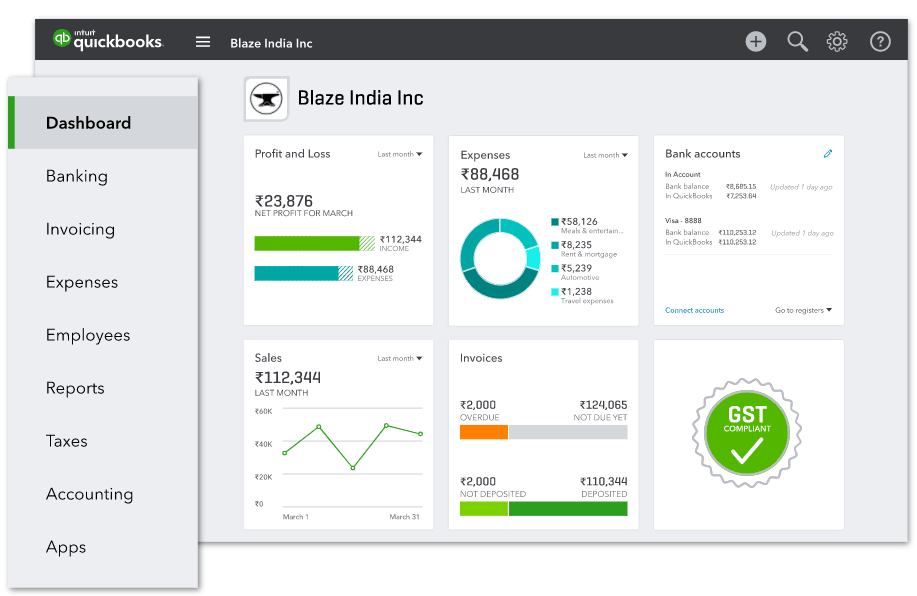Click the QuickBooks logo

(108, 40)
